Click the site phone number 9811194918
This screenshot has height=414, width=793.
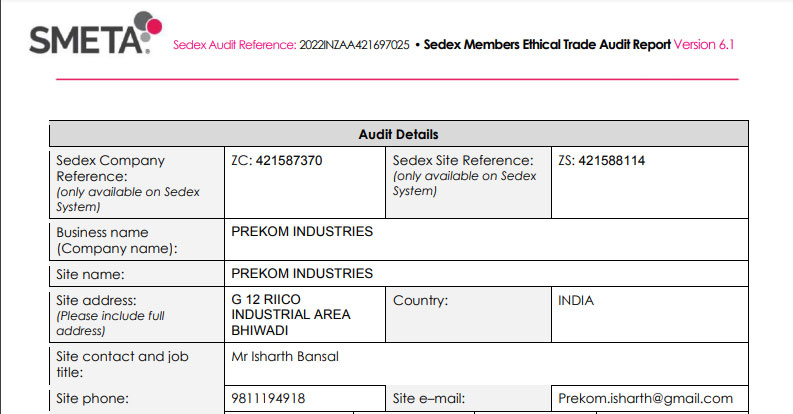pos(269,398)
